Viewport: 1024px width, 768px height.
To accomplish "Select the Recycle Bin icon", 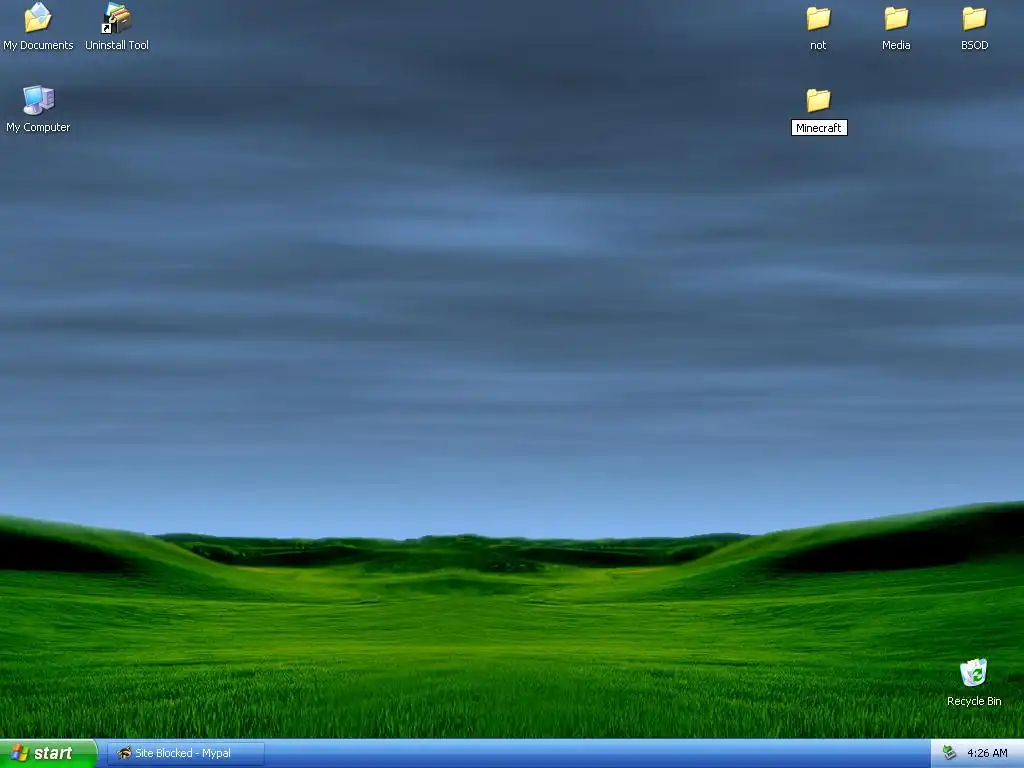I will (x=974, y=673).
